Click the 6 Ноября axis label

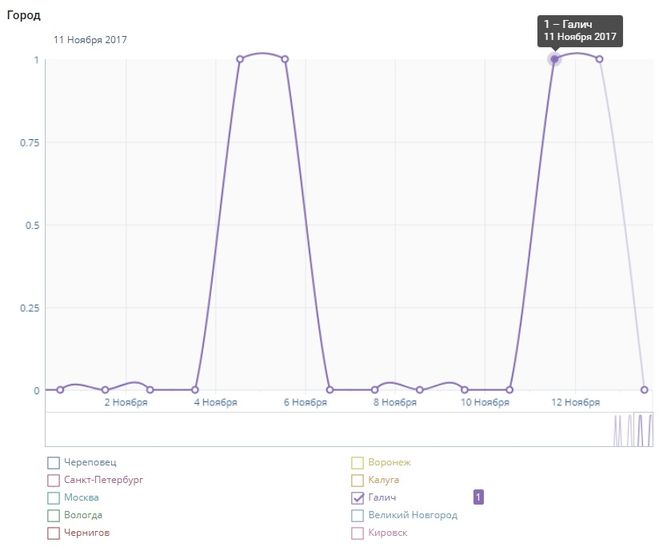(305, 402)
